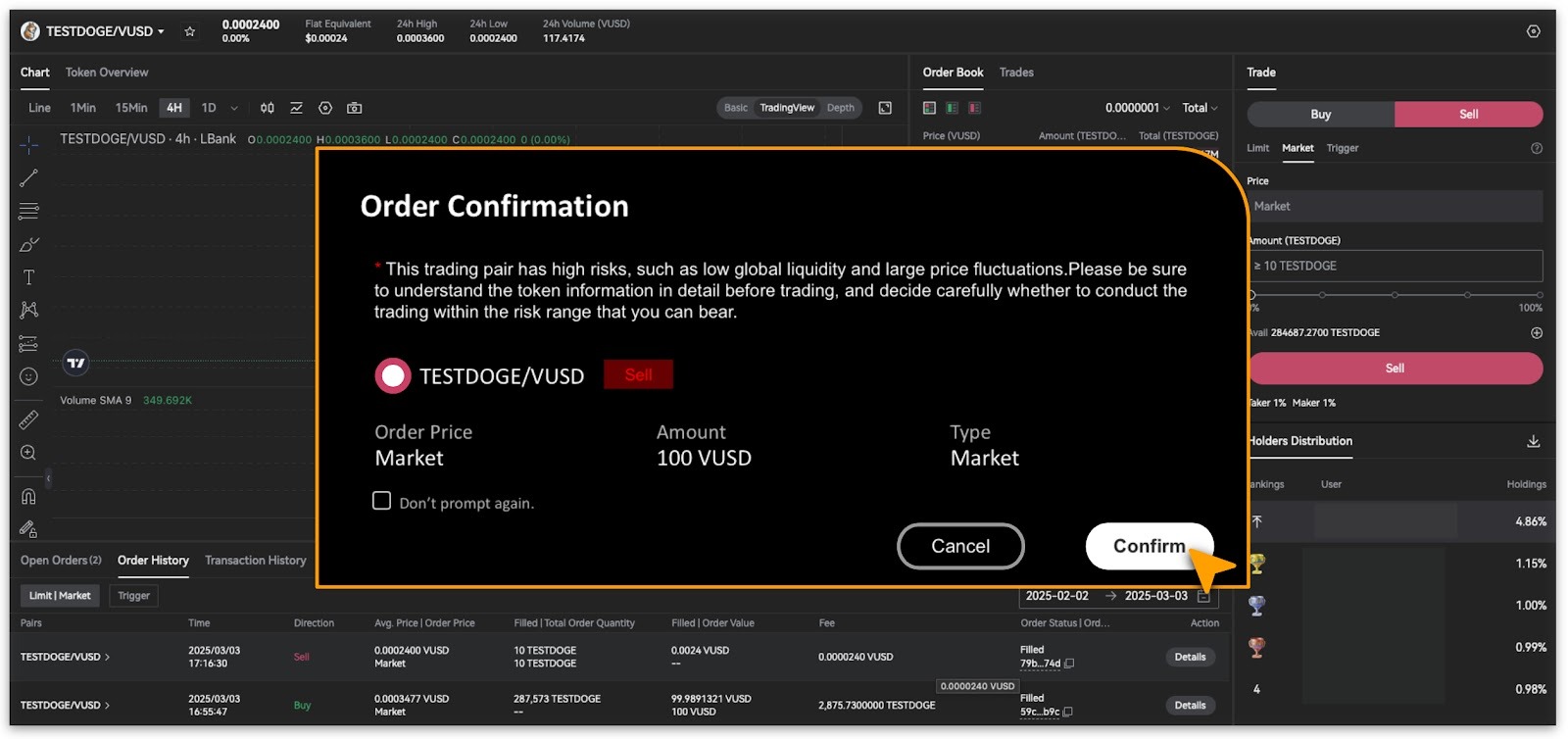This screenshot has width=1568, height=739.
Task: Select the trend line drawing tool
Action: (x=29, y=177)
